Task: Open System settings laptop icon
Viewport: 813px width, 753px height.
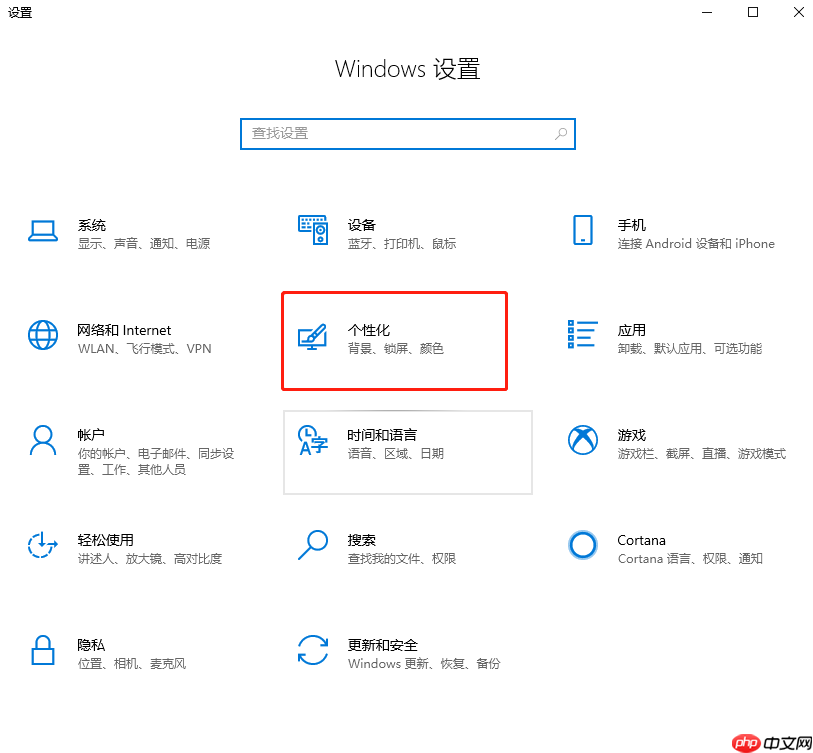Action: pos(43,231)
